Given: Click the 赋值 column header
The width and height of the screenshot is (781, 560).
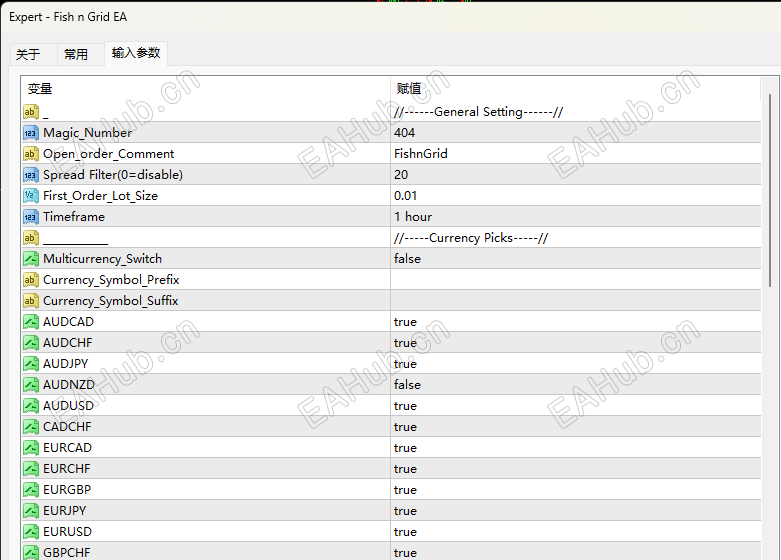Looking at the screenshot, I should point(576,89).
